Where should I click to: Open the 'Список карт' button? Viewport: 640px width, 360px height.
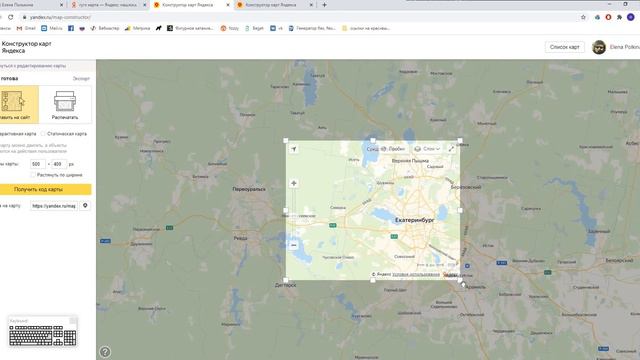coord(564,47)
